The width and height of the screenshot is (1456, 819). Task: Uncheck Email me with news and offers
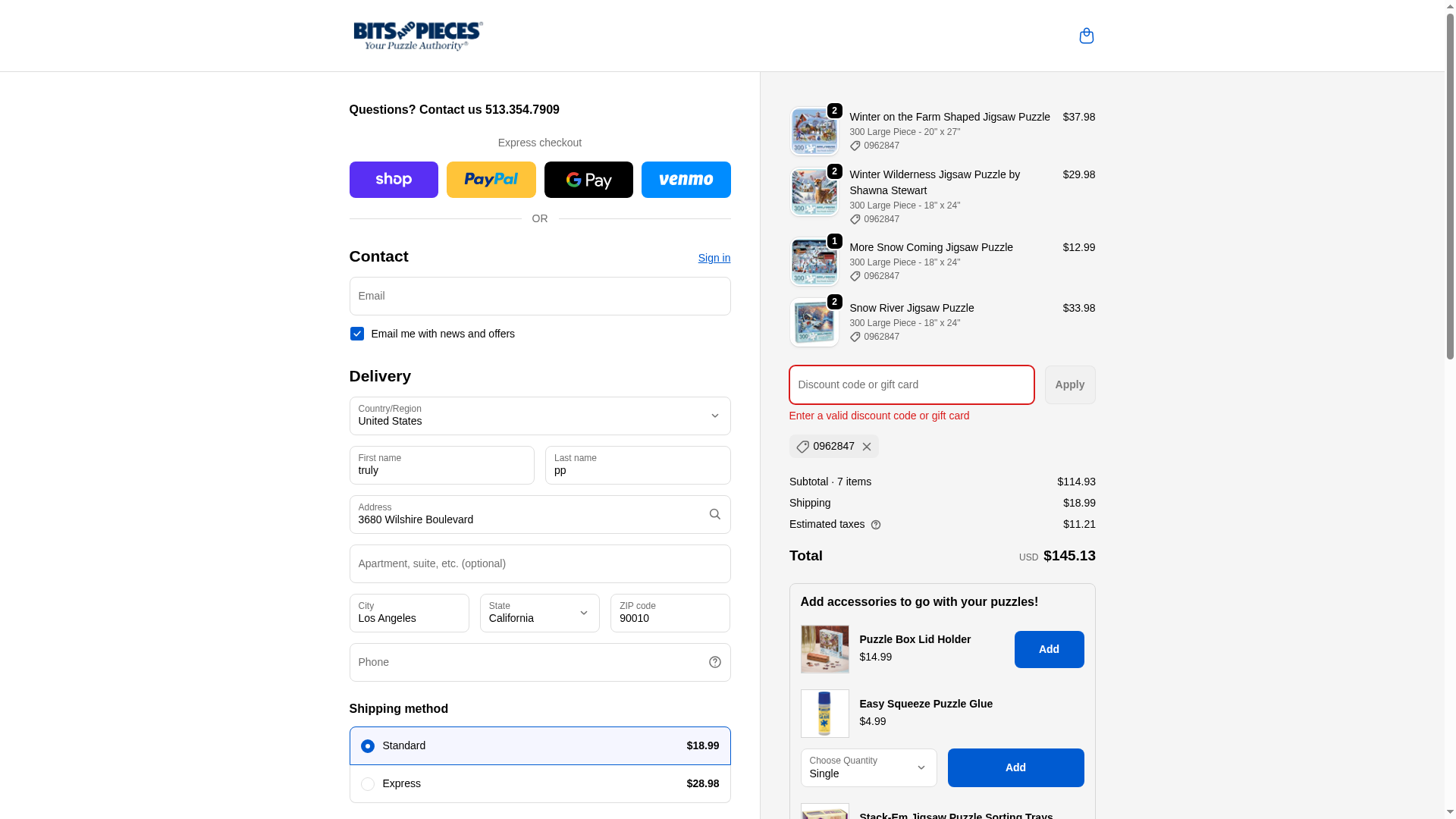coord(356,334)
